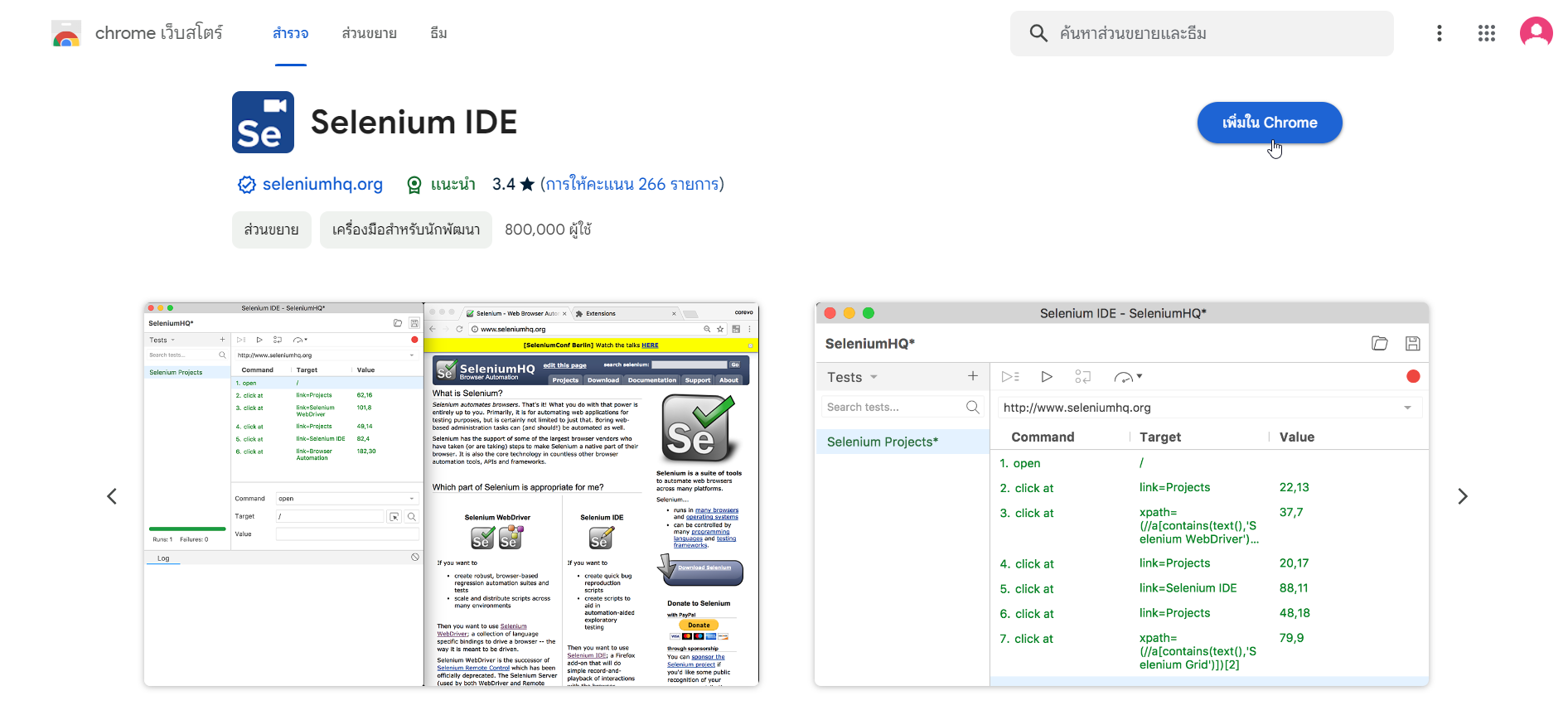
Task: Click the magnifier icon in search bar
Action: point(1038,33)
